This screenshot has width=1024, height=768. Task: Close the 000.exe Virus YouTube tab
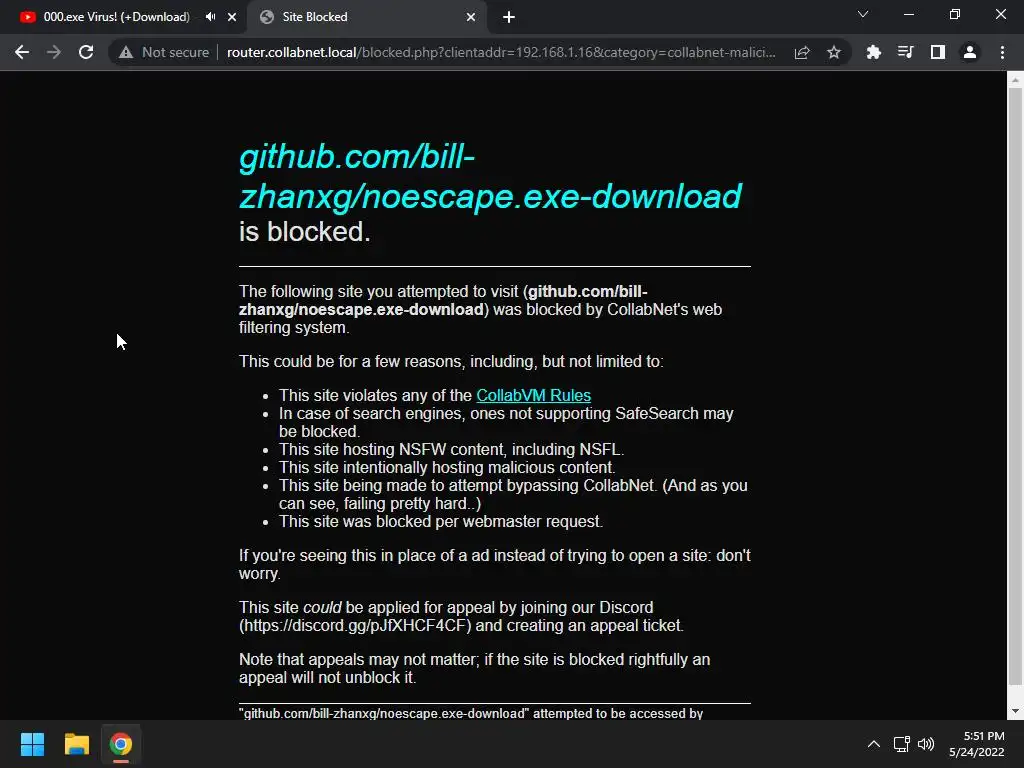click(x=232, y=17)
